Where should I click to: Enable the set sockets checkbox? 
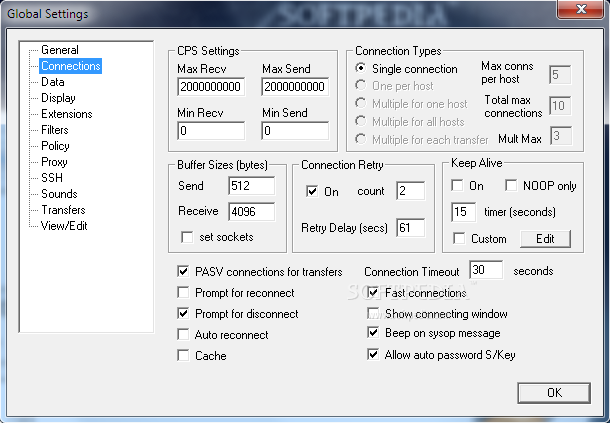(185, 237)
